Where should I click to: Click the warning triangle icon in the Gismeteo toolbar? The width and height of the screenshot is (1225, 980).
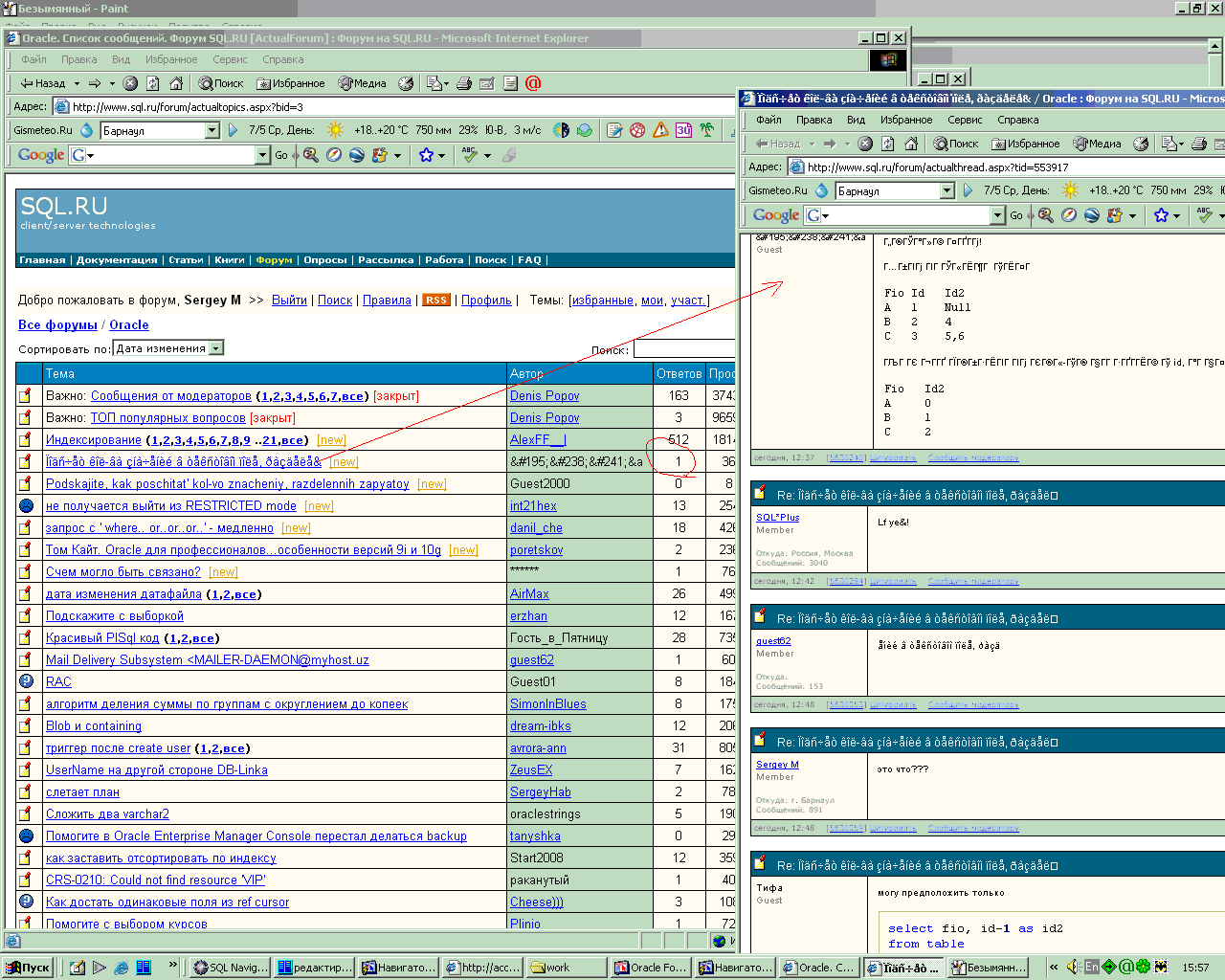click(660, 130)
